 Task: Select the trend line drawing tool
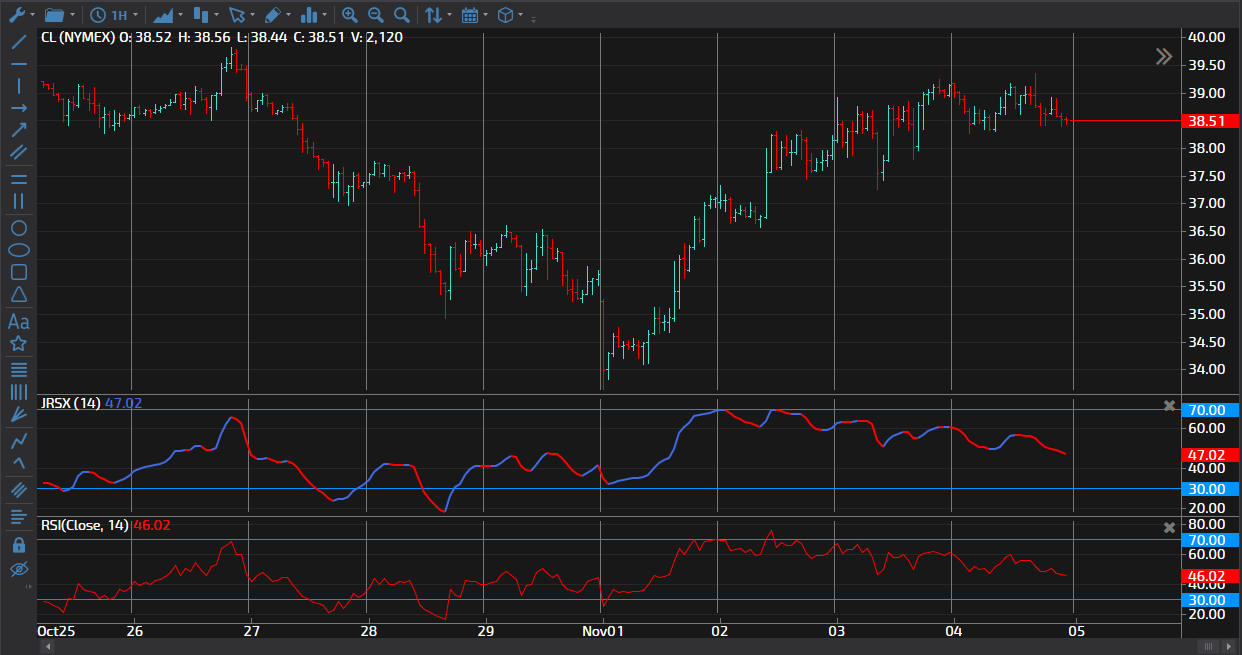click(18, 42)
